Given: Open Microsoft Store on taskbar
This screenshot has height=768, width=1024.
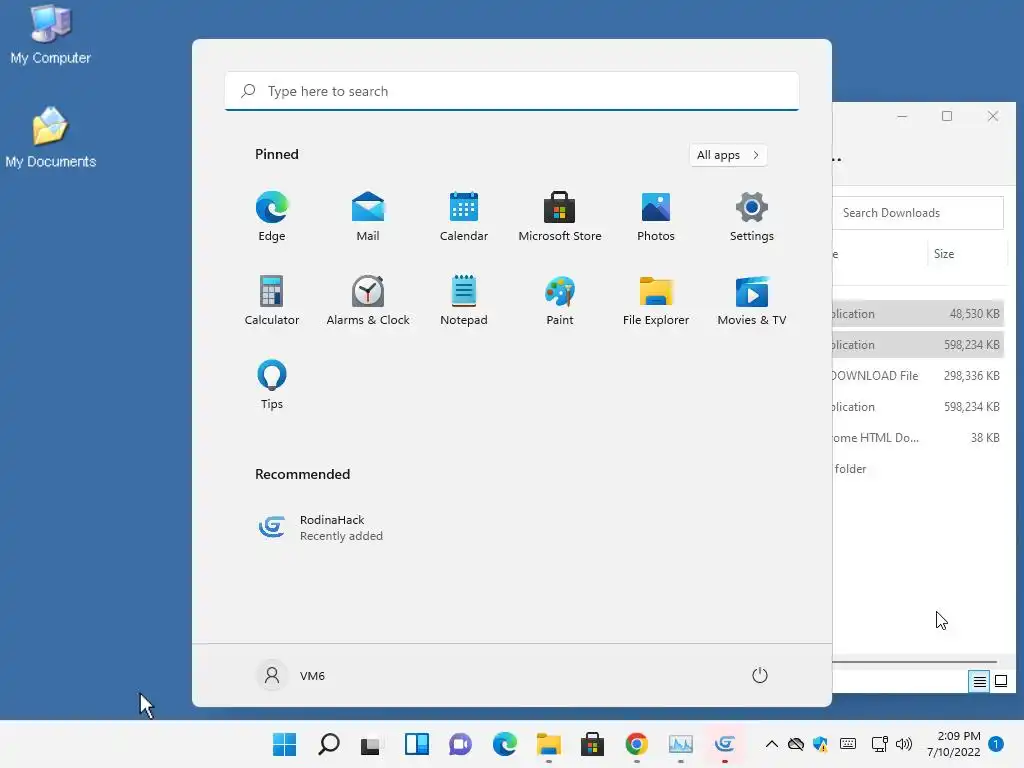Looking at the screenshot, I should (592, 744).
